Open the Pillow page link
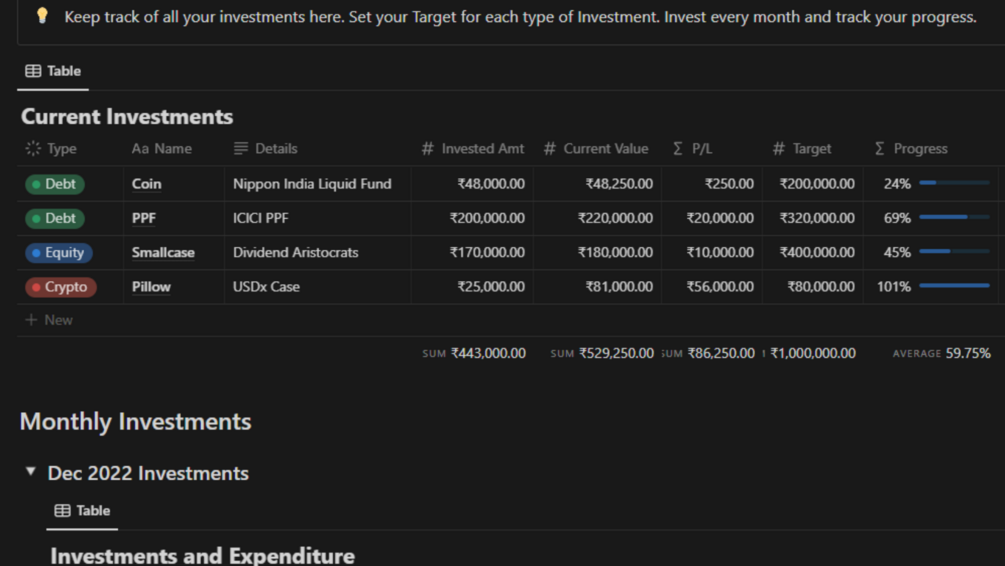 pos(151,287)
